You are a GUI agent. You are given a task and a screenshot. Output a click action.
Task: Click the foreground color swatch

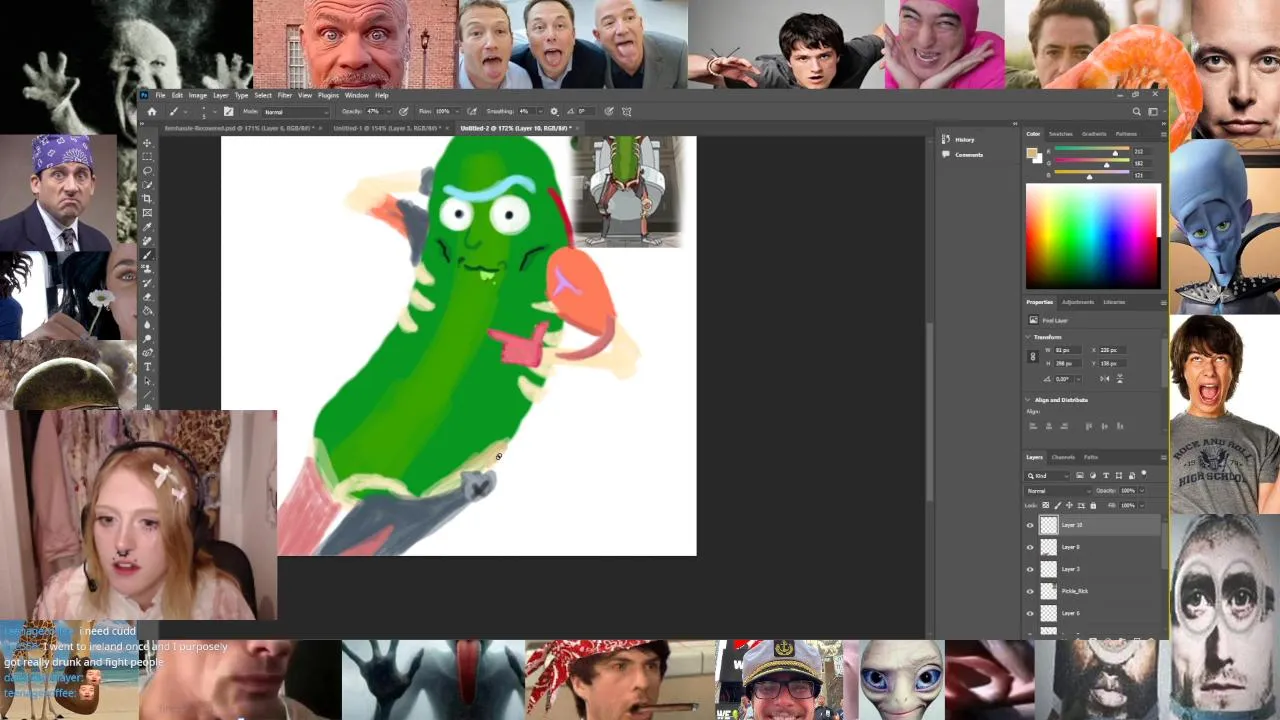click(x=1031, y=153)
